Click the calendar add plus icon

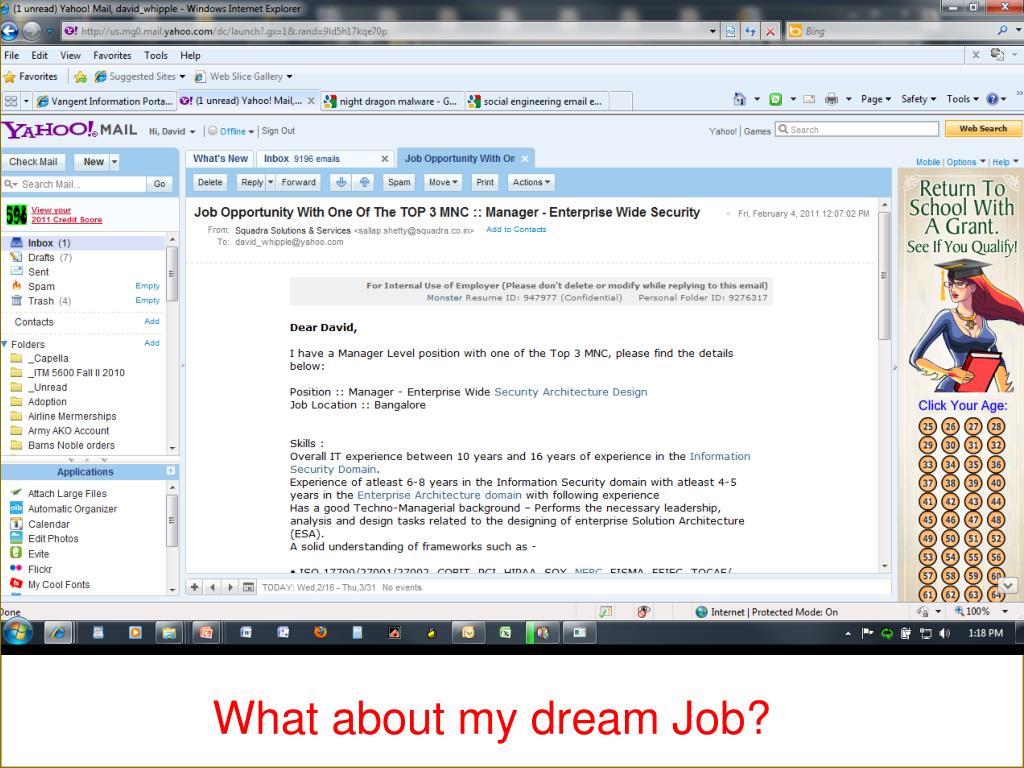pyautogui.click(x=195, y=587)
